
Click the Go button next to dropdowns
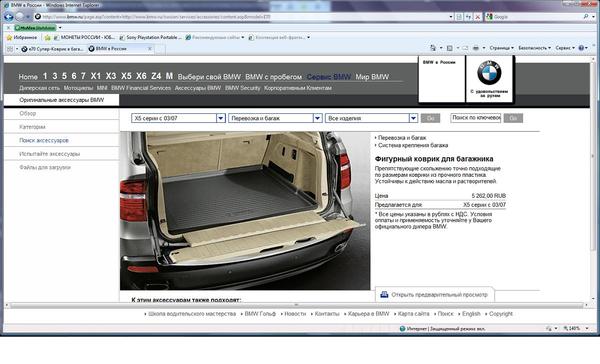tap(430, 118)
